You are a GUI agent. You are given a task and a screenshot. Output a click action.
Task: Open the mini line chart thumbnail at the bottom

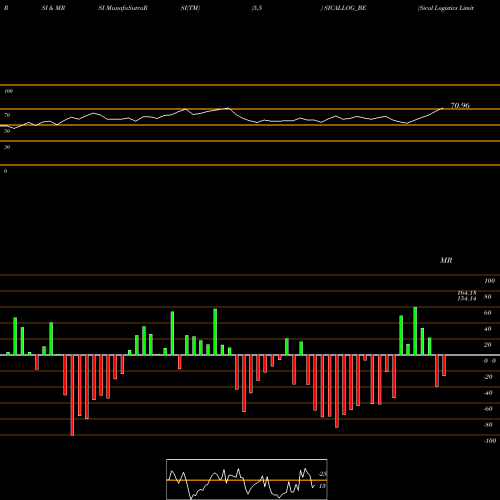click(247, 479)
